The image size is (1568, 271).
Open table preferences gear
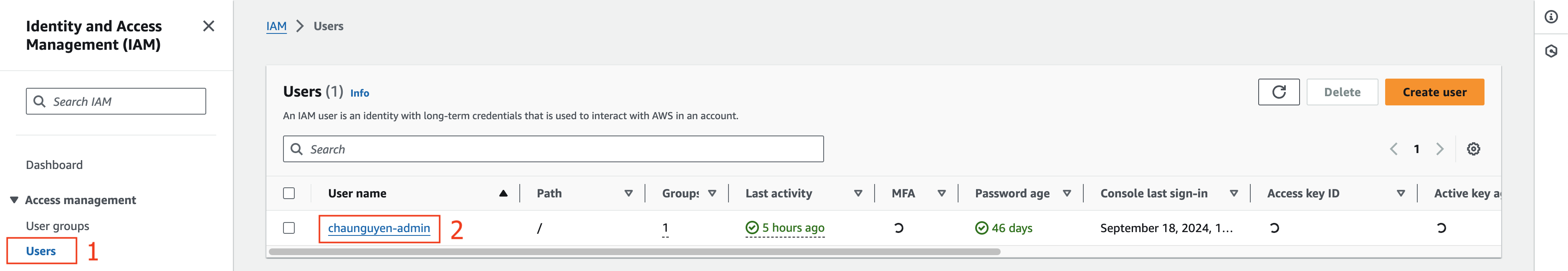1473,149
